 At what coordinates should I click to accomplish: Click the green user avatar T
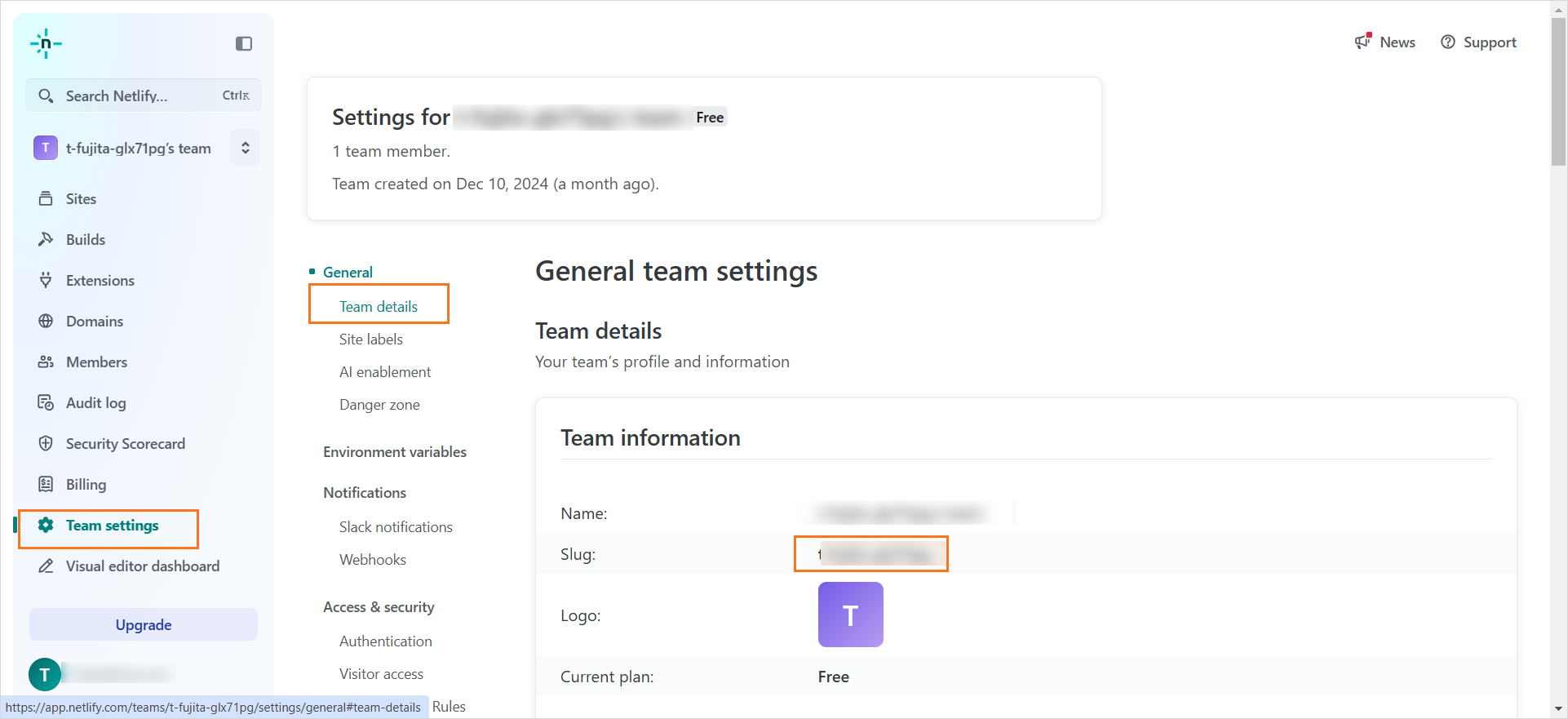(45, 674)
